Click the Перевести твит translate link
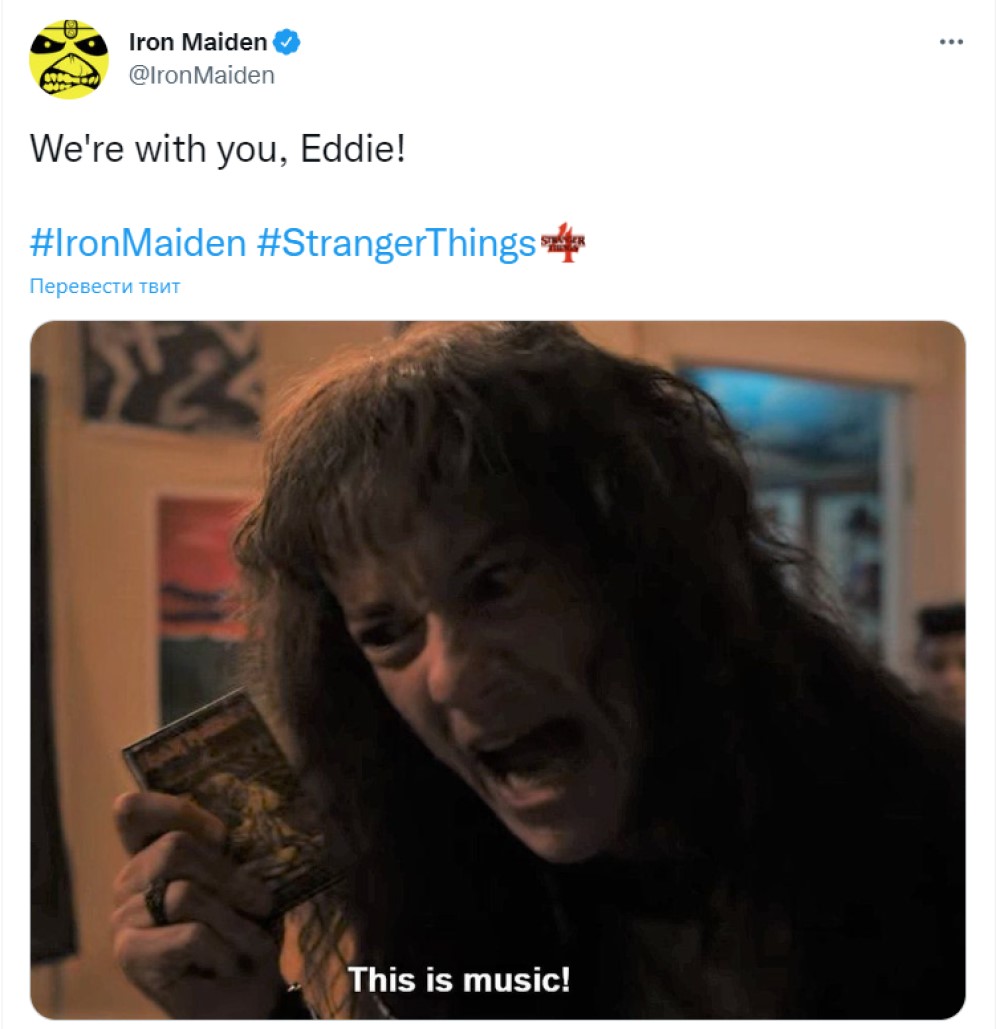This screenshot has height=1029, width=1000. [x=105, y=286]
